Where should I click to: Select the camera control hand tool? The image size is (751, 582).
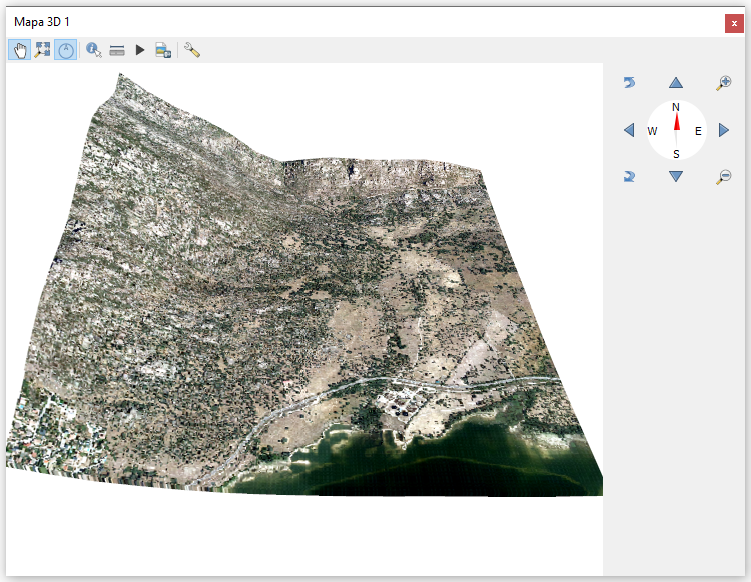(x=19, y=50)
